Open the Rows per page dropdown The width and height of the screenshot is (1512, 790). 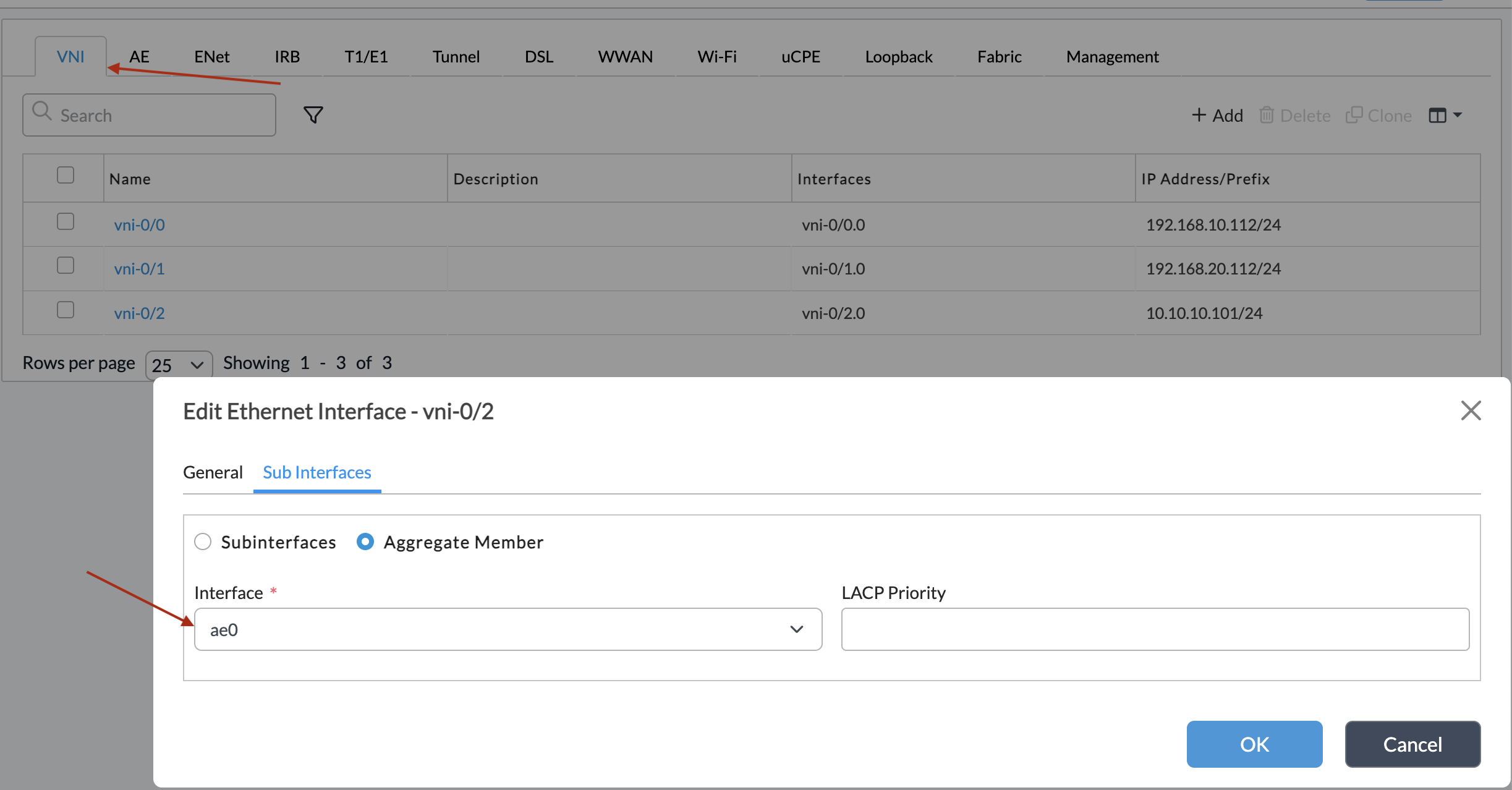(179, 365)
